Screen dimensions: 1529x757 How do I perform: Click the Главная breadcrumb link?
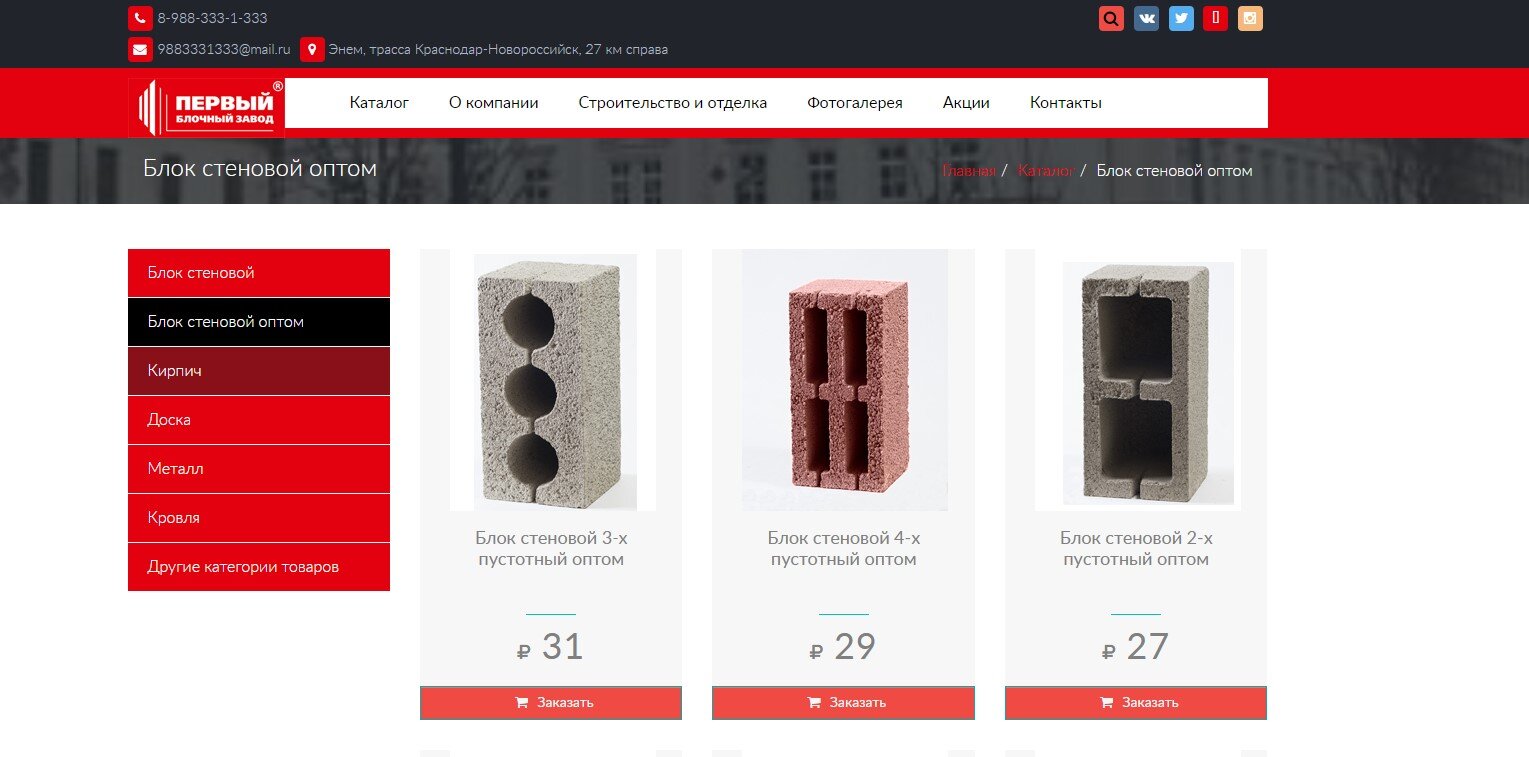(x=969, y=171)
